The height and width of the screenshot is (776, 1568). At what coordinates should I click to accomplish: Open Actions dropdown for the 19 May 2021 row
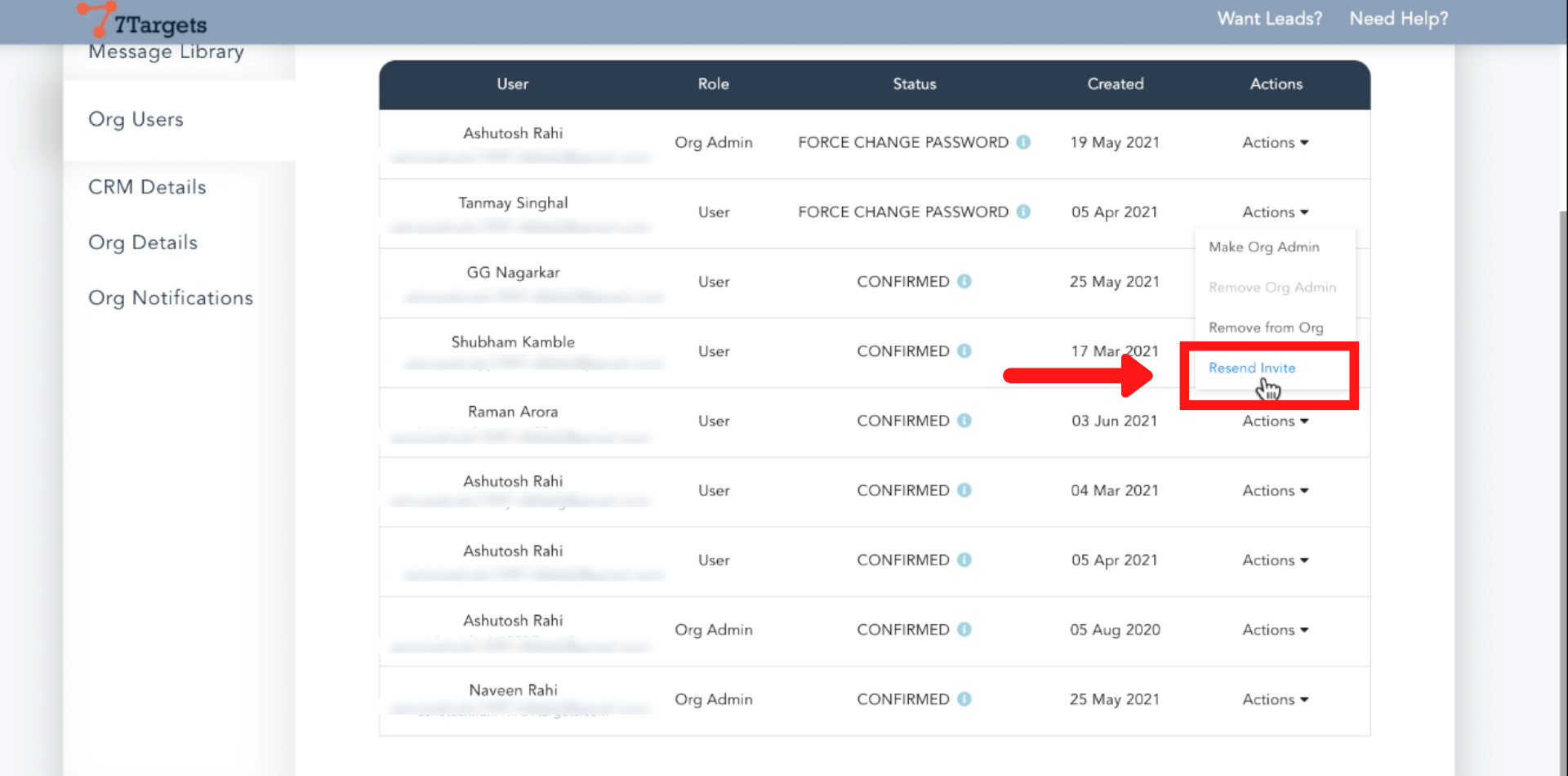click(1275, 142)
